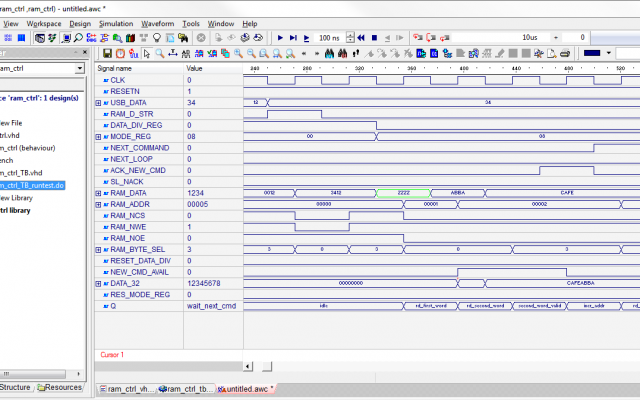Image resolution: width=640 pixels, height=400 pixels.
Task: Click the magnifier zoom mode icon in waveform toolbar
Action: [x=161, y=53]
